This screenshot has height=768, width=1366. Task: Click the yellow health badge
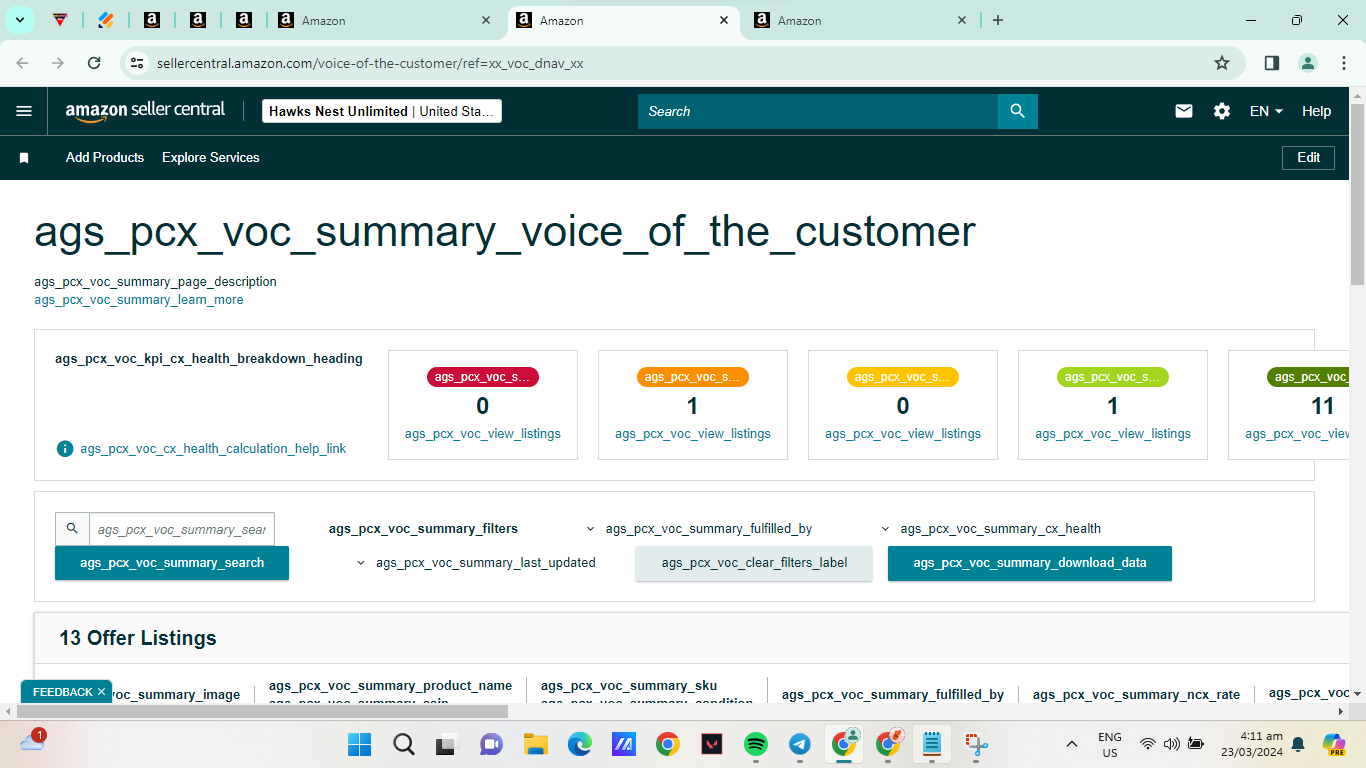tap(903, 377)
